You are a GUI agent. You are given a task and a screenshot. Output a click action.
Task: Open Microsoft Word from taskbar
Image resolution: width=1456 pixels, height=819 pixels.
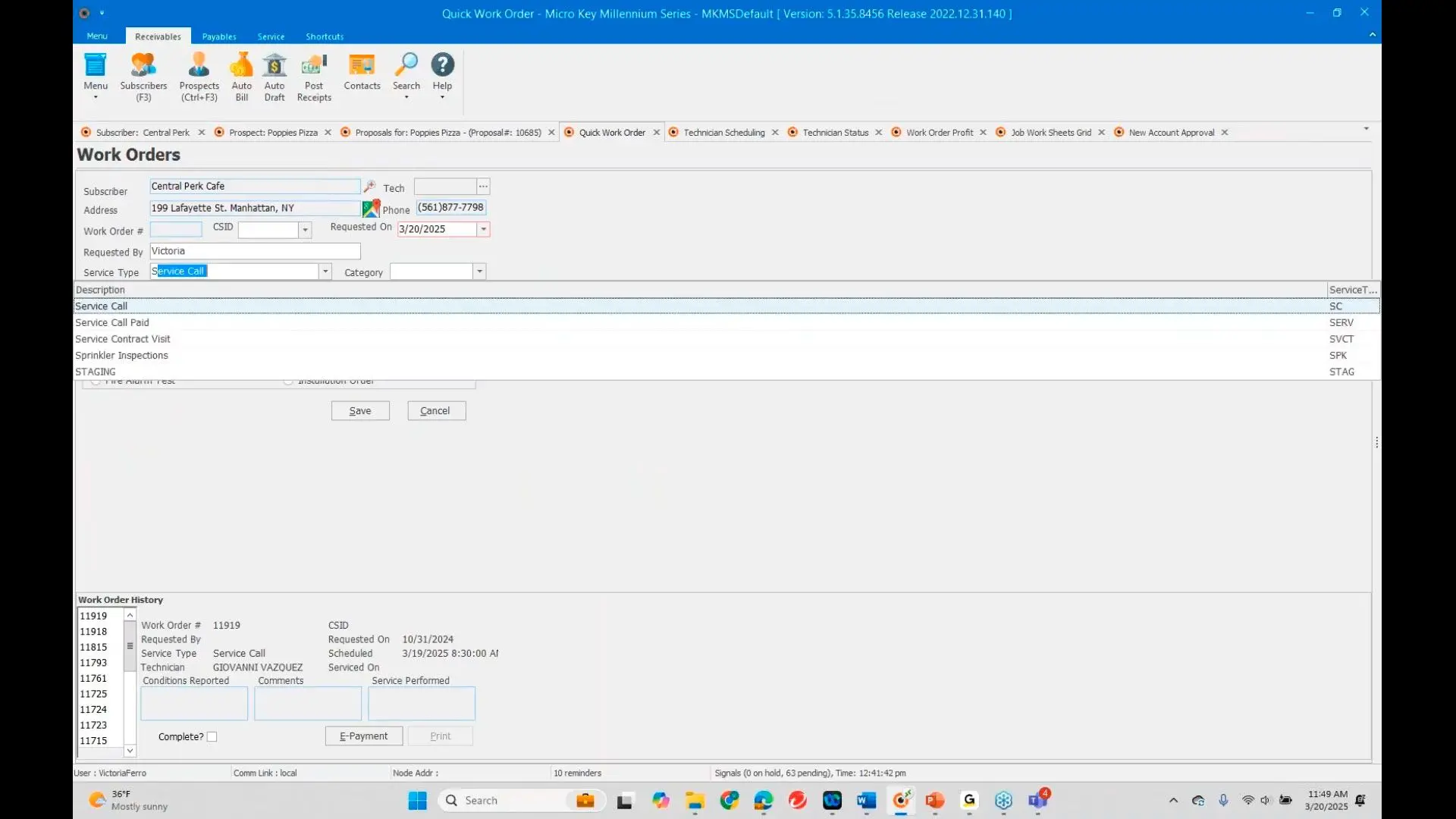tap(866, 800)
